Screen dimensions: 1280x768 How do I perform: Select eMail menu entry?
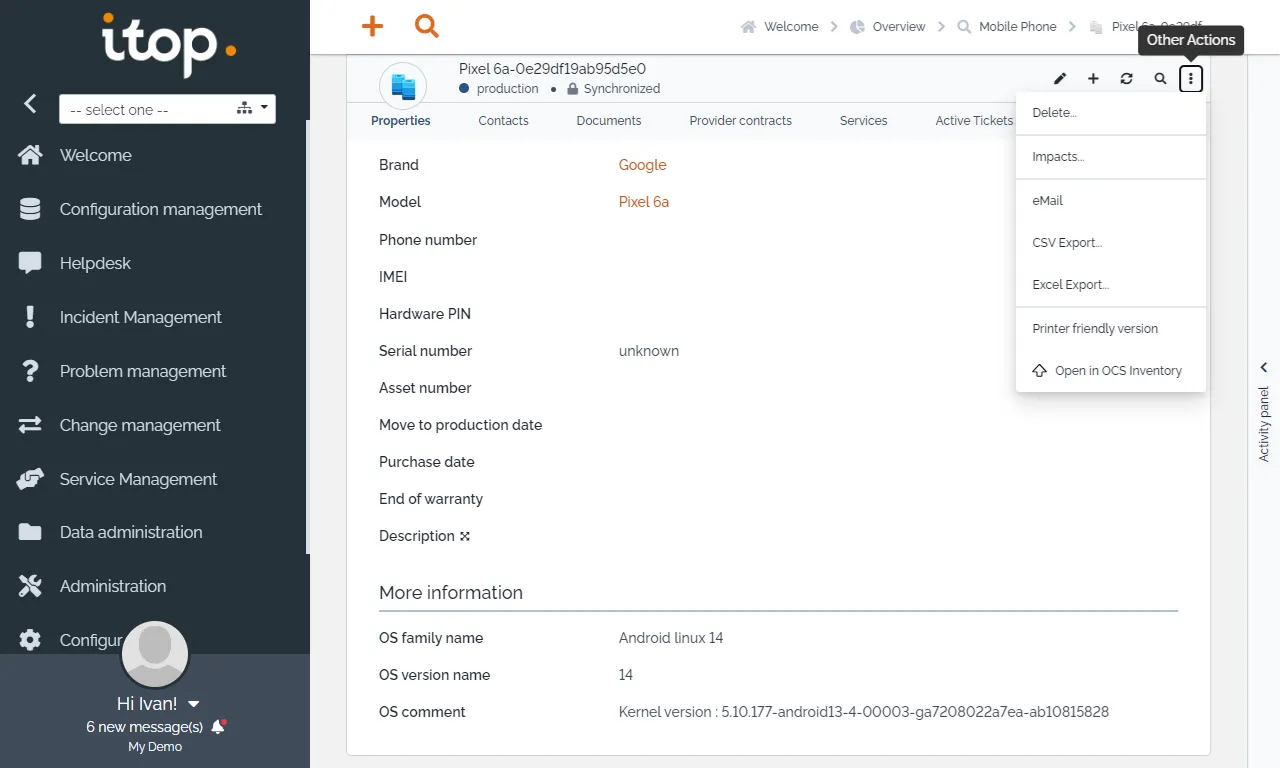pyautogui.click(x=1111, y=201)
